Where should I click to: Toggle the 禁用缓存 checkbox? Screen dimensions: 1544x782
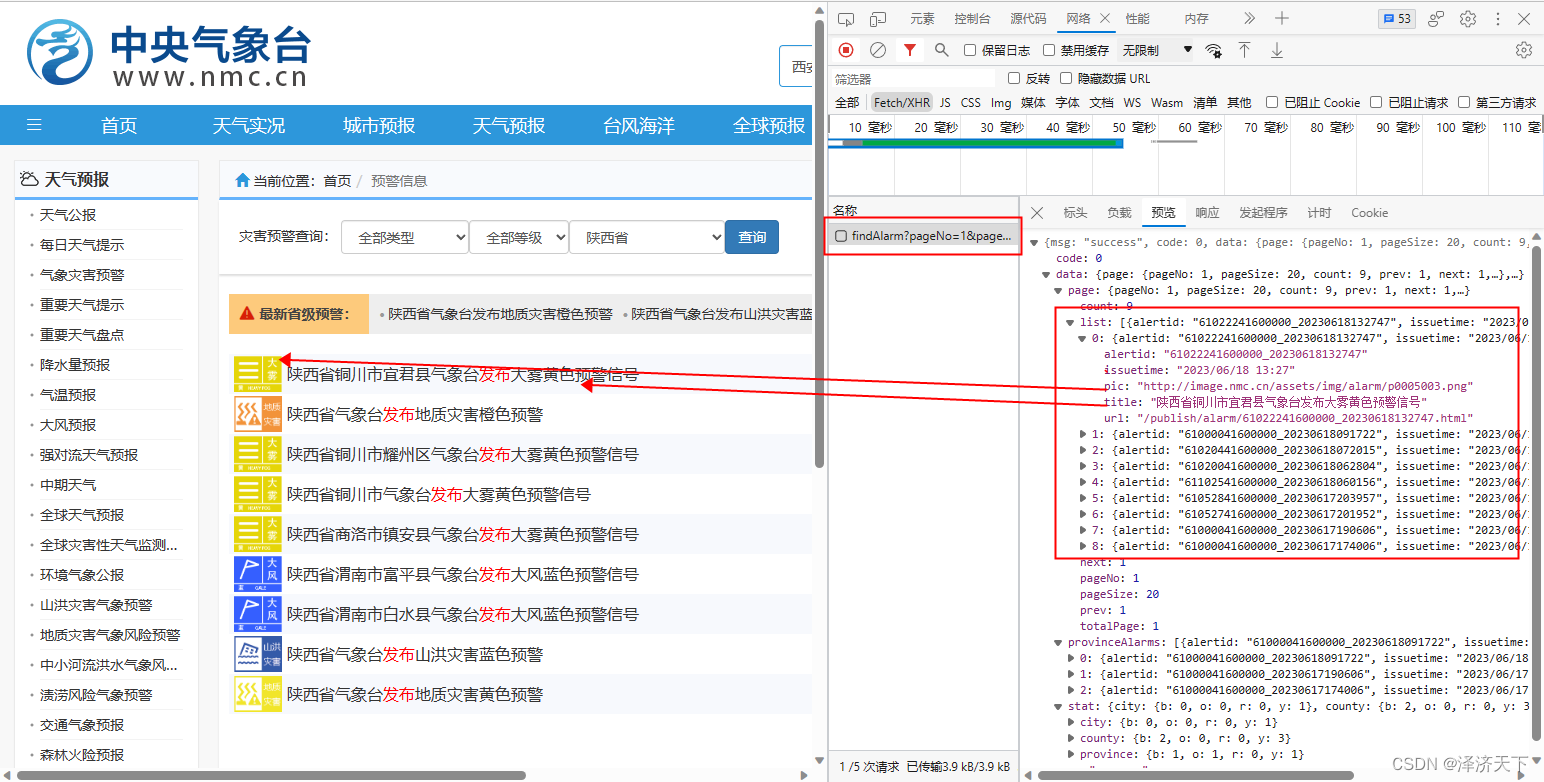(x=1049, y=50)
